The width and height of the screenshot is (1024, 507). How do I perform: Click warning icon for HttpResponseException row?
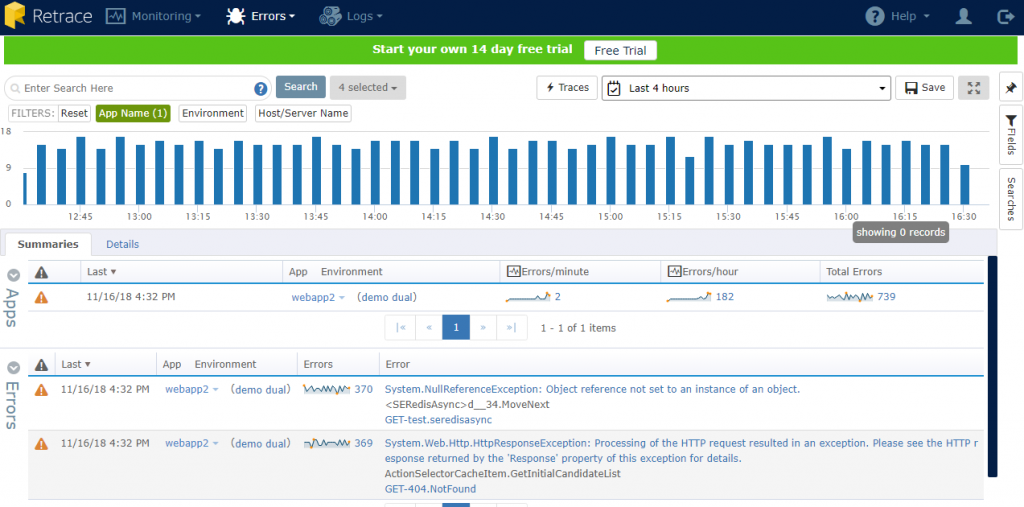point(41,444)
